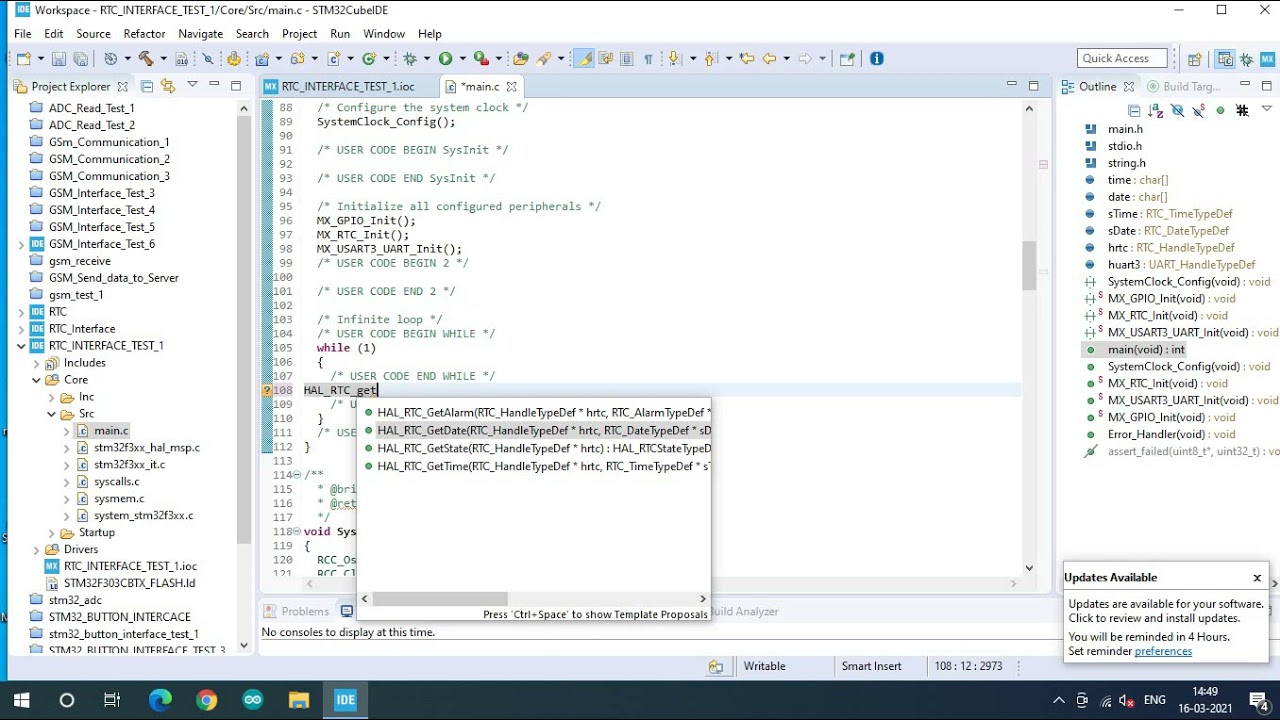Click the Quick Access search field

(1123, 59)
